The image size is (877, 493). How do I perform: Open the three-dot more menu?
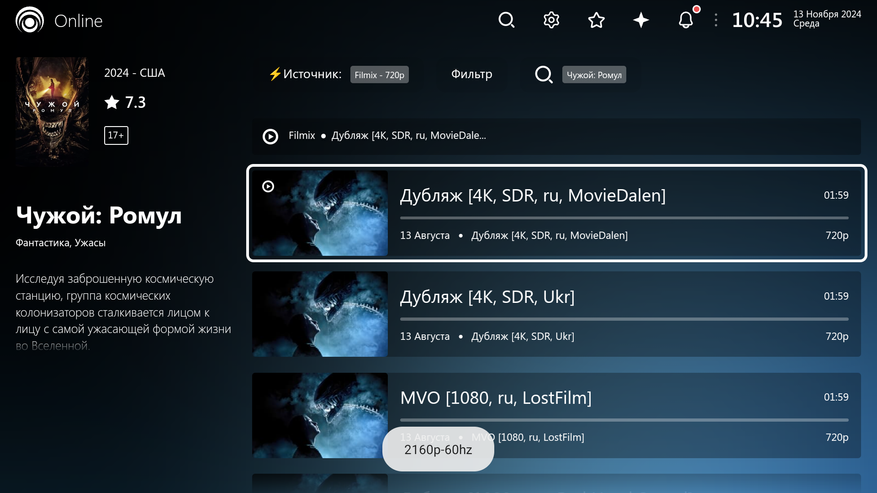[716, 21]
